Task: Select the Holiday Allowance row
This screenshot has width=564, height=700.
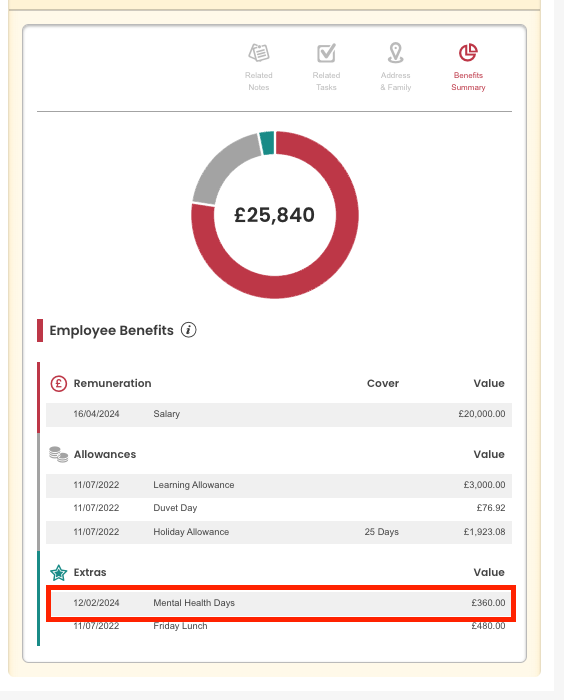Action: [279, 532]
